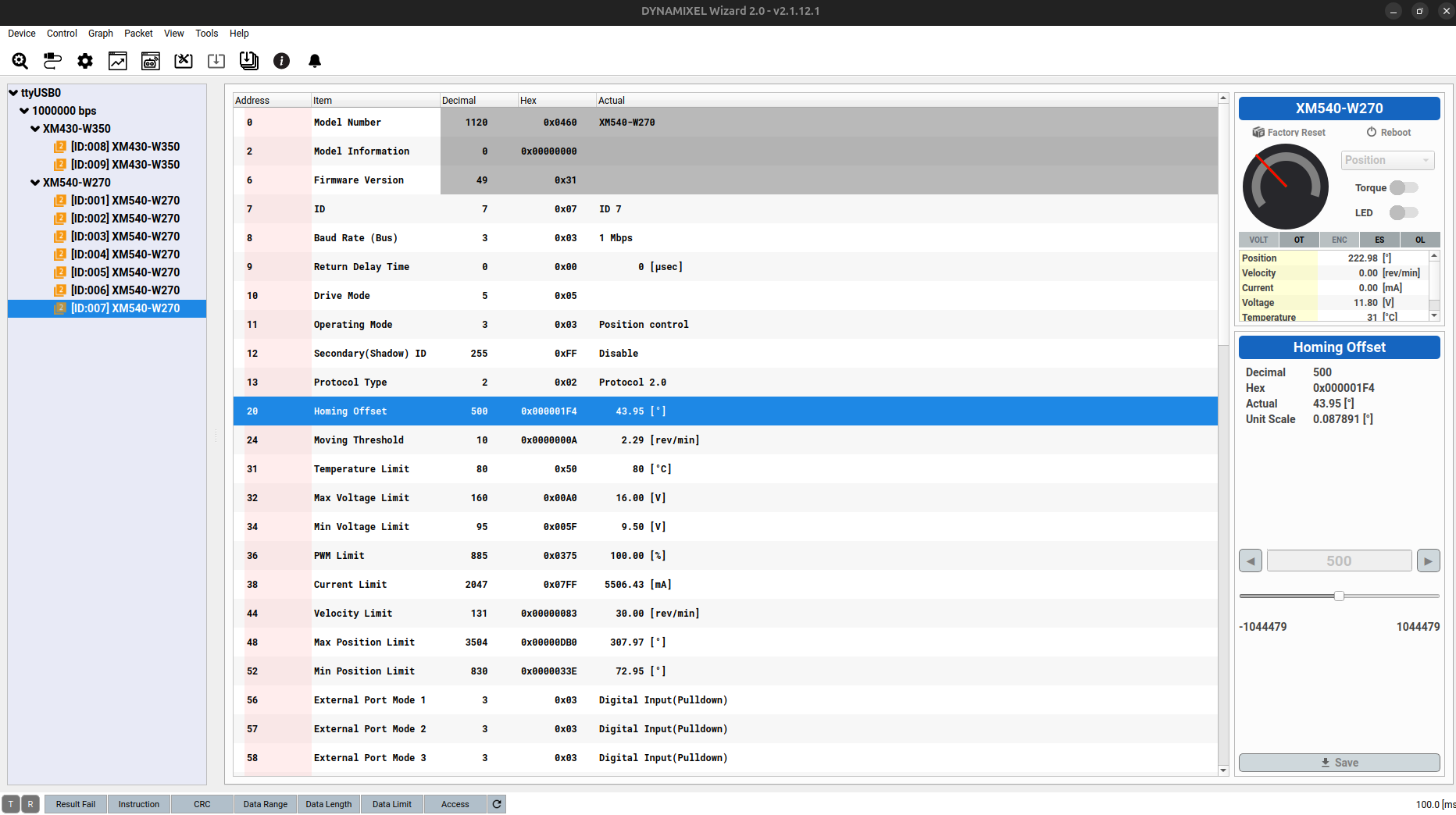Click the CRC status indicator
1456x815 pixels.
pos(202,804)
